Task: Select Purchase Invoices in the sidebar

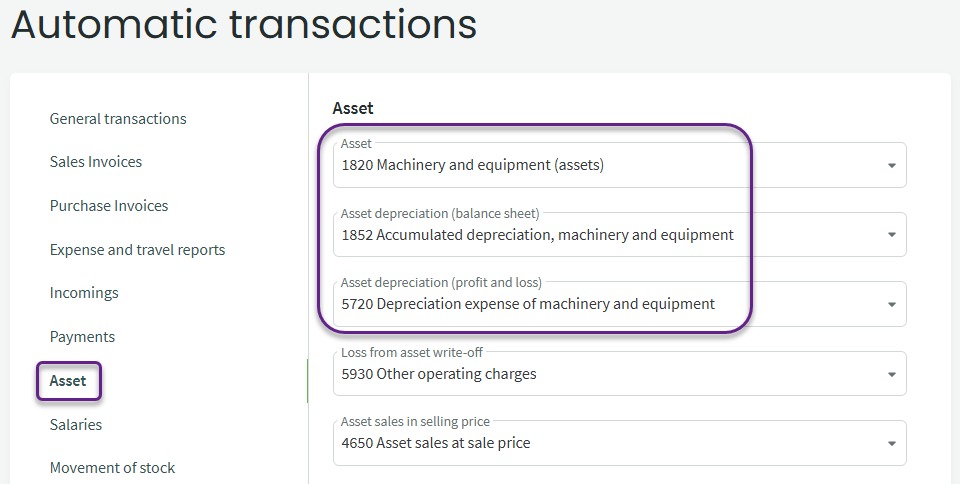Action: (x=109, y=206)
